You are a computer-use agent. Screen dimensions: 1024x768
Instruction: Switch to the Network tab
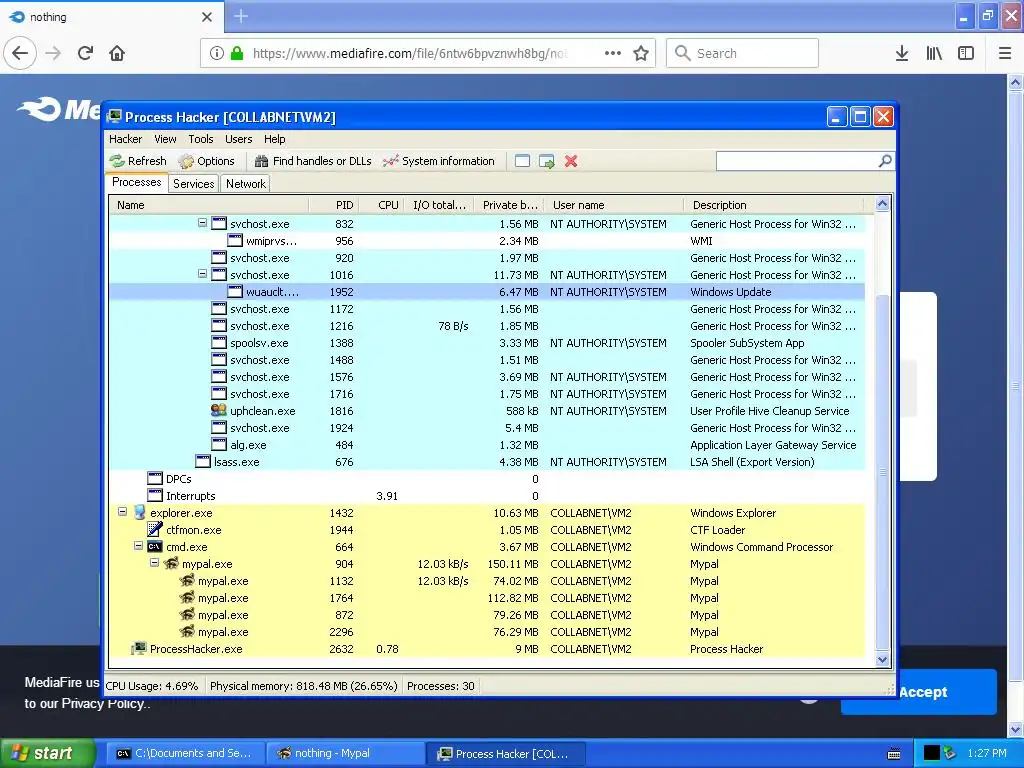click(x=246, y=184)
